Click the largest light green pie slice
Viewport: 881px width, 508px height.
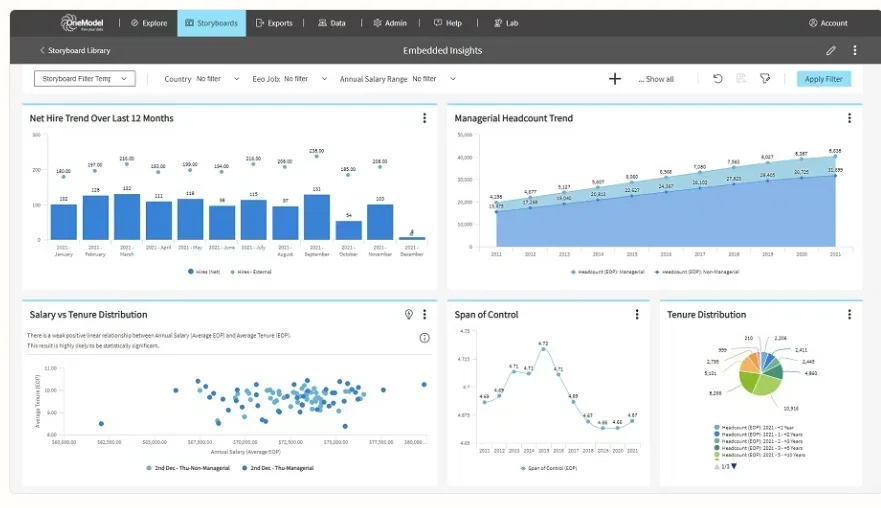click(769, 384)
